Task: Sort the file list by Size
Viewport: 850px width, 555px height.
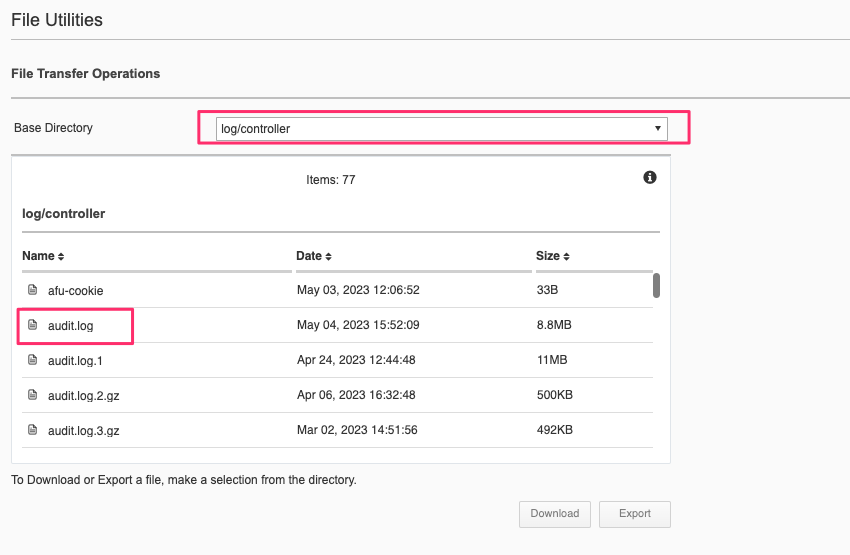Action: [x=566, y=256]
